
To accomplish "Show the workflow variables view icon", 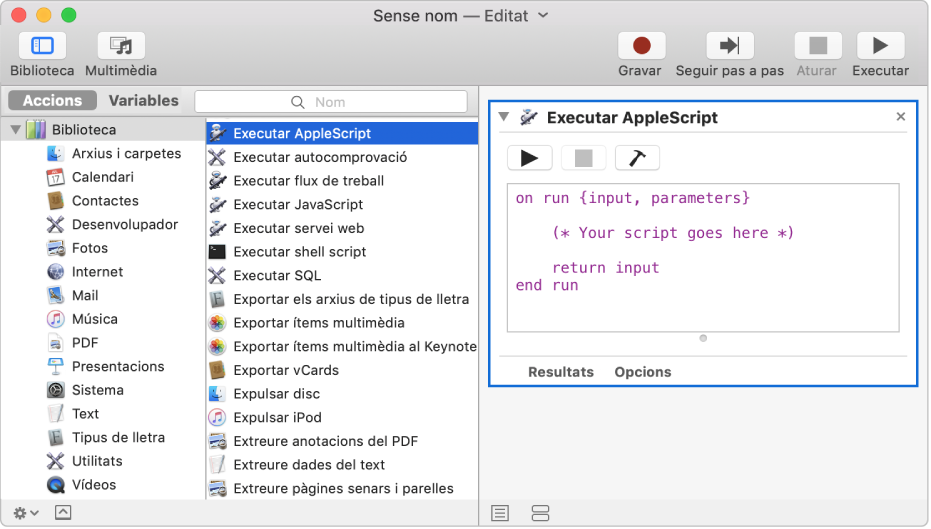I will [x=540, y=513].
